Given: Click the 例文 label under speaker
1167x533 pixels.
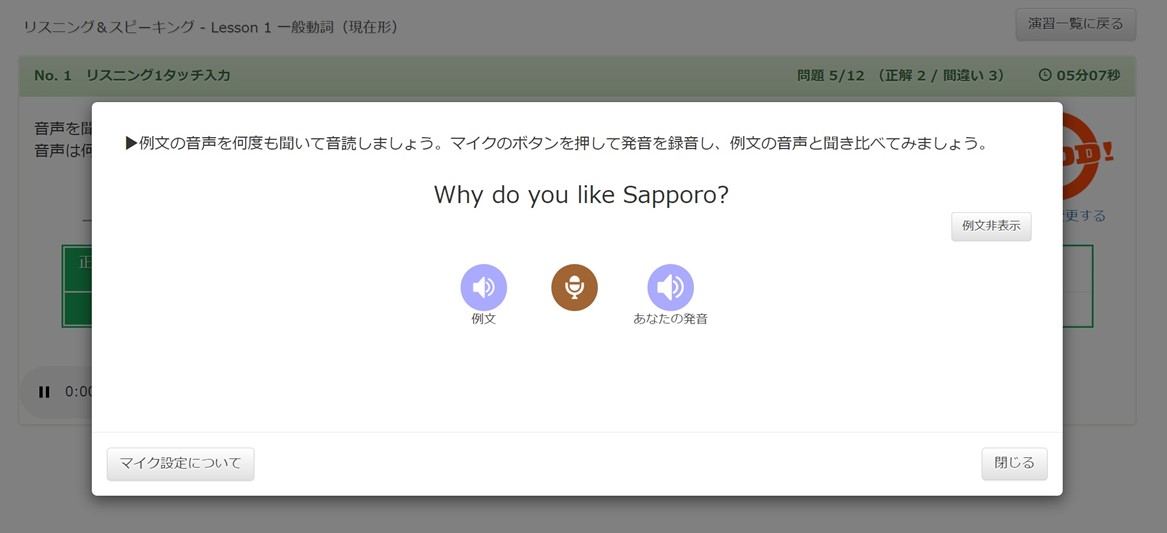Looking at the screenshot, I should [483, 319].
